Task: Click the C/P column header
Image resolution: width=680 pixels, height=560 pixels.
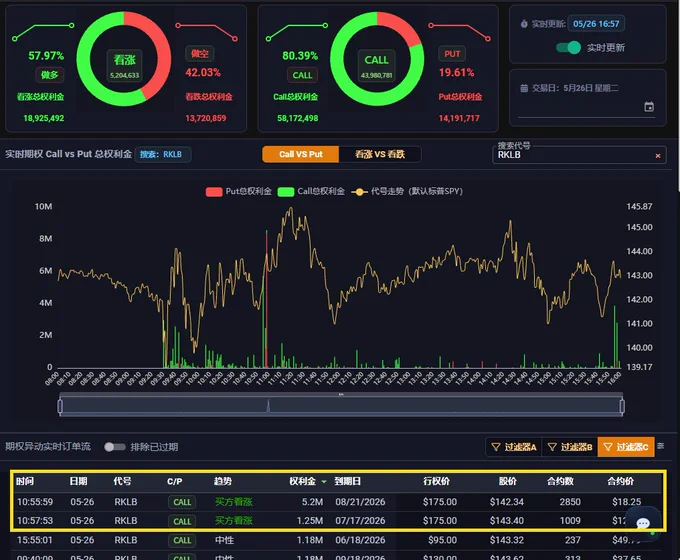Action: click(174, 481)
